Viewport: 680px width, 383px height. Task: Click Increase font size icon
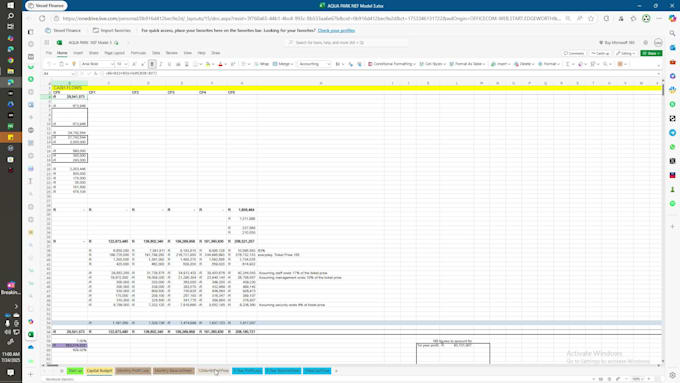coord(134,64)
